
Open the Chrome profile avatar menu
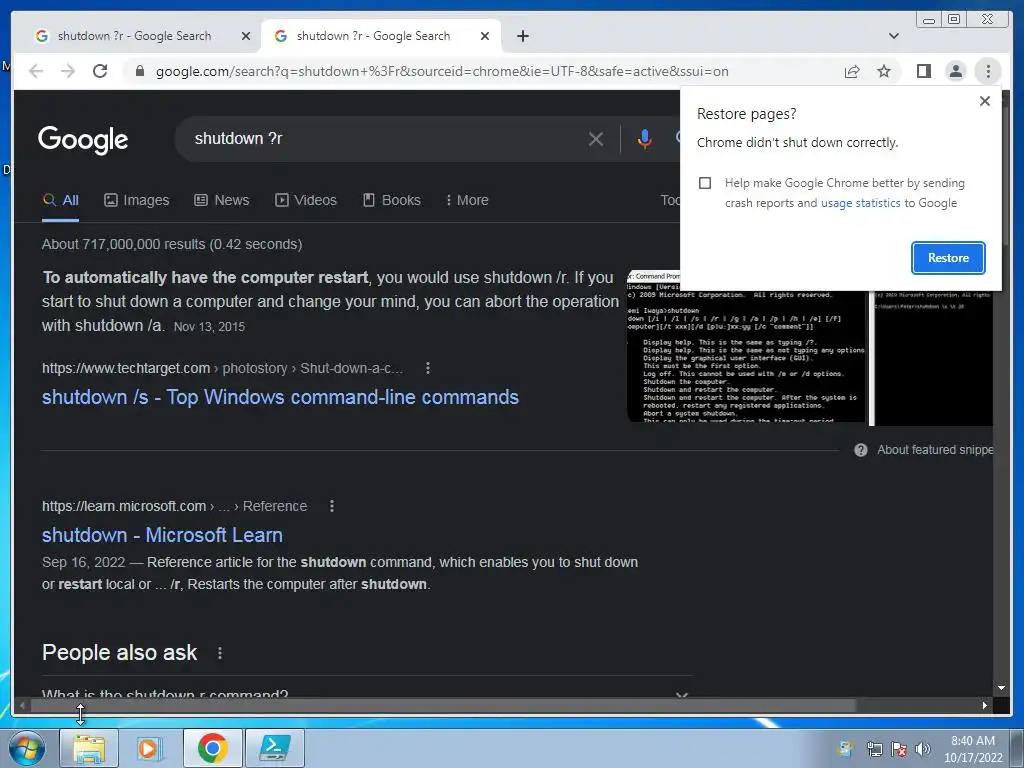click(x=955, y=71)
